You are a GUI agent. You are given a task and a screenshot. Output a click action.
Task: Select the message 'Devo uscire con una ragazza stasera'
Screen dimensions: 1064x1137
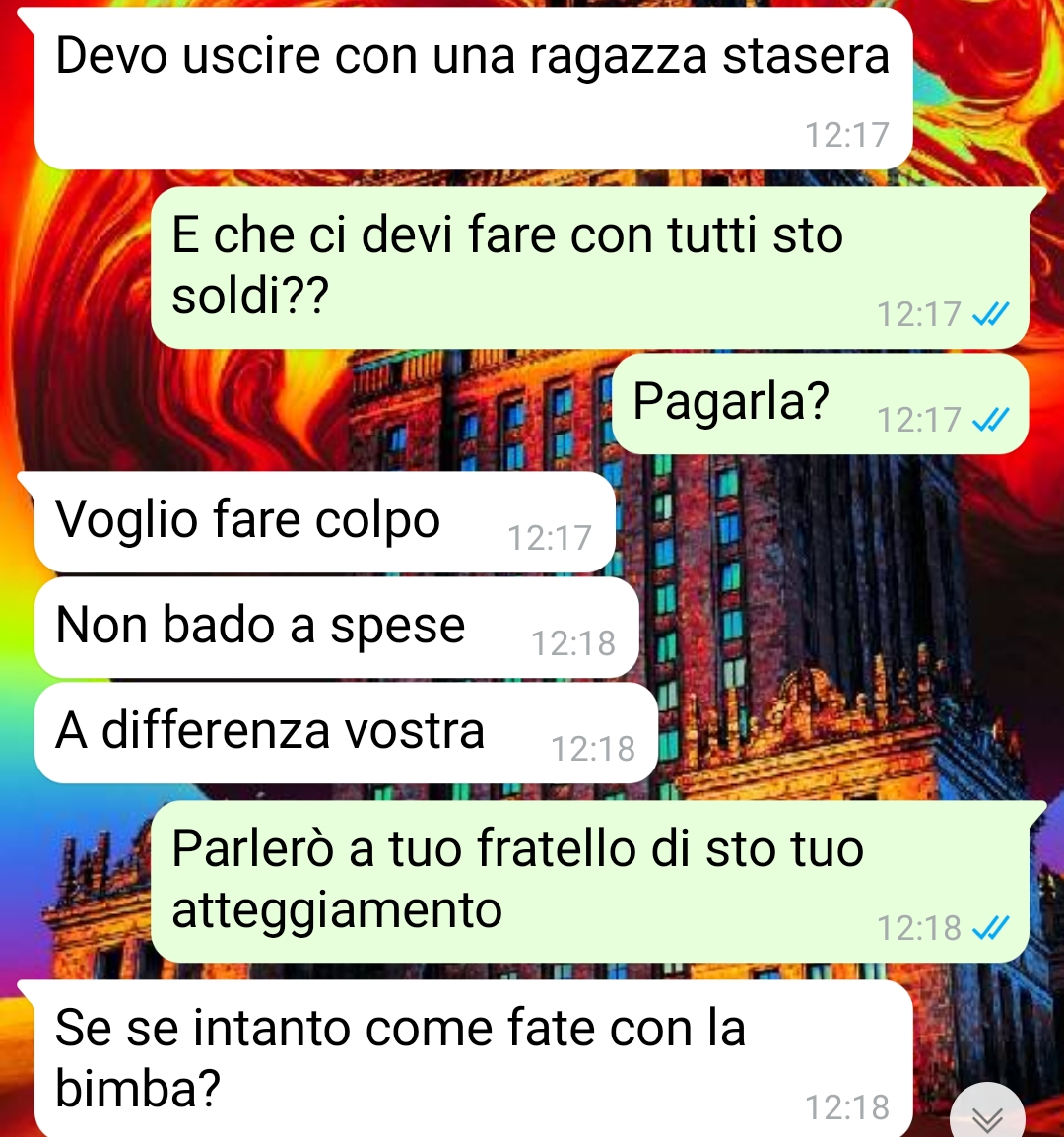pyautogui.click(x=473, y=89)
